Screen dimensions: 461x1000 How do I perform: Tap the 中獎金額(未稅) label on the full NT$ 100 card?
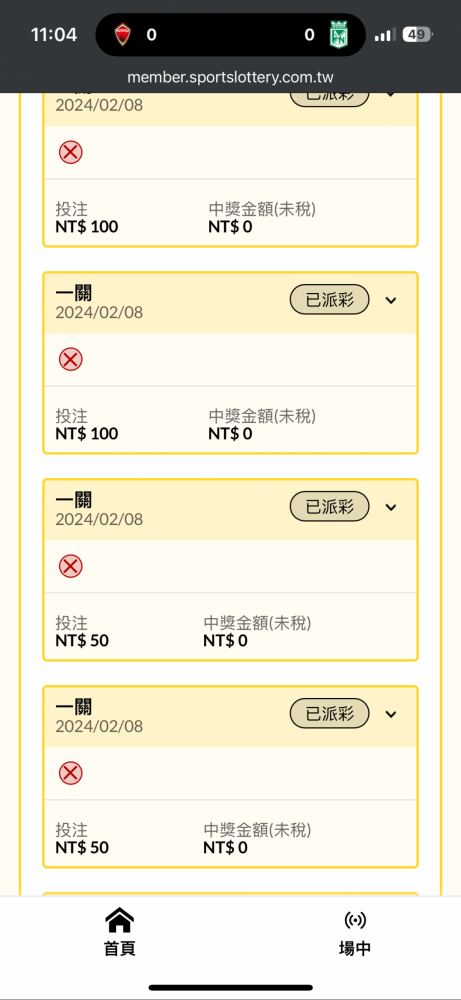click(x=262, y=416)
